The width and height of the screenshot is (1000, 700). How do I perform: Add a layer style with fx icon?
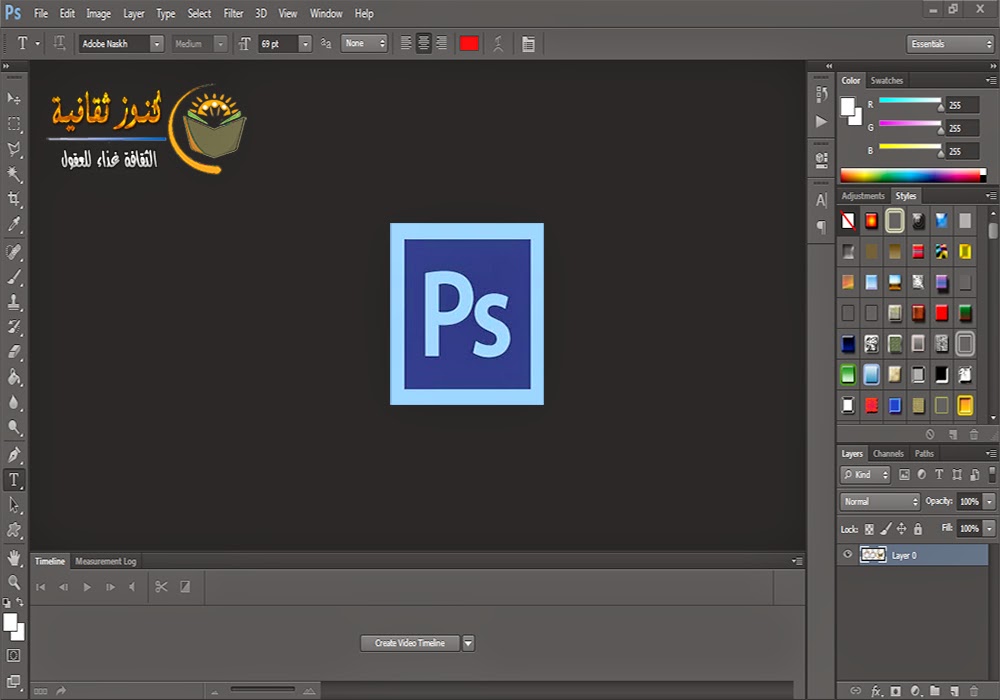tap(876, 691)
